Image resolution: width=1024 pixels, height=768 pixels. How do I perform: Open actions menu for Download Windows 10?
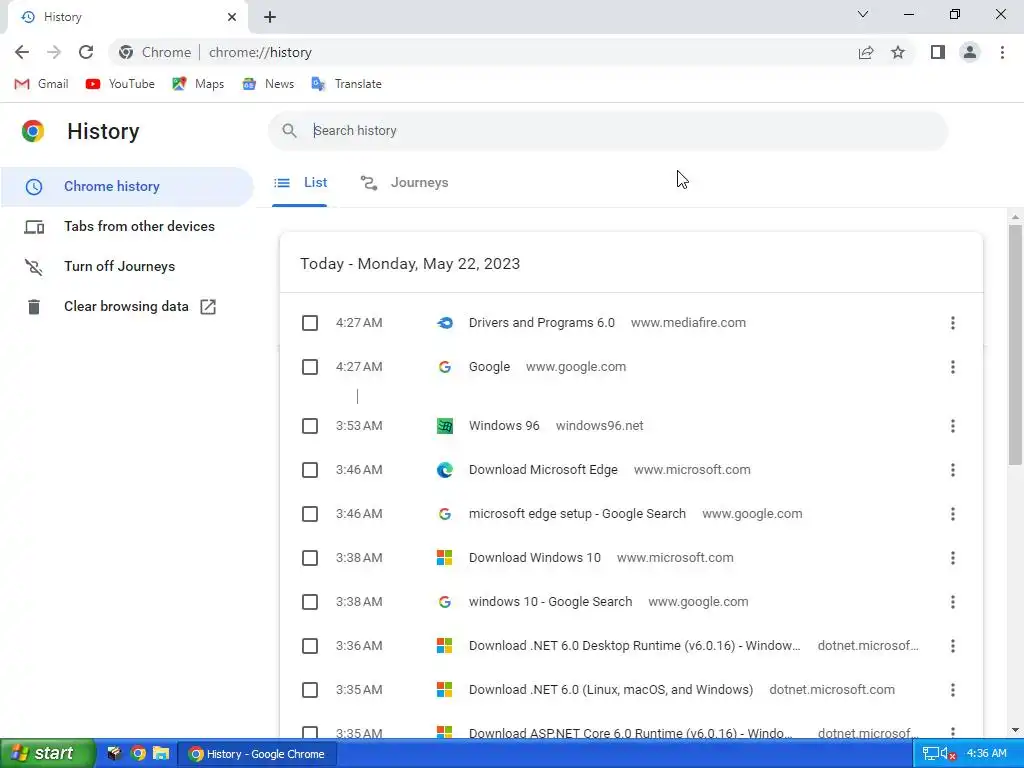pyautogui.click(x=953, y=558)
